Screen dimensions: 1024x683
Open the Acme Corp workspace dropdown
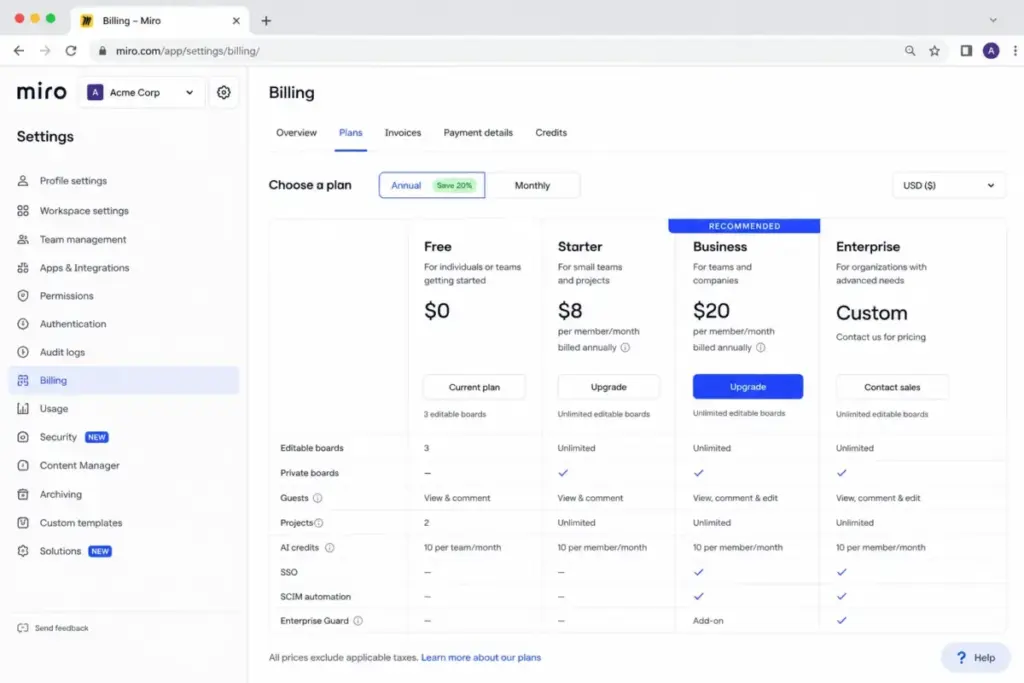point(142,93)
